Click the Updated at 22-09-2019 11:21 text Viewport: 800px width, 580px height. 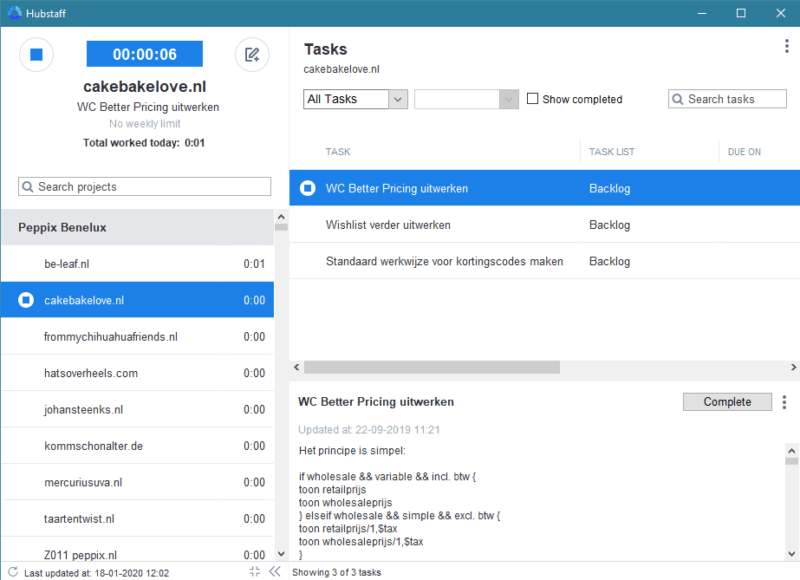(x=369, y=430)
